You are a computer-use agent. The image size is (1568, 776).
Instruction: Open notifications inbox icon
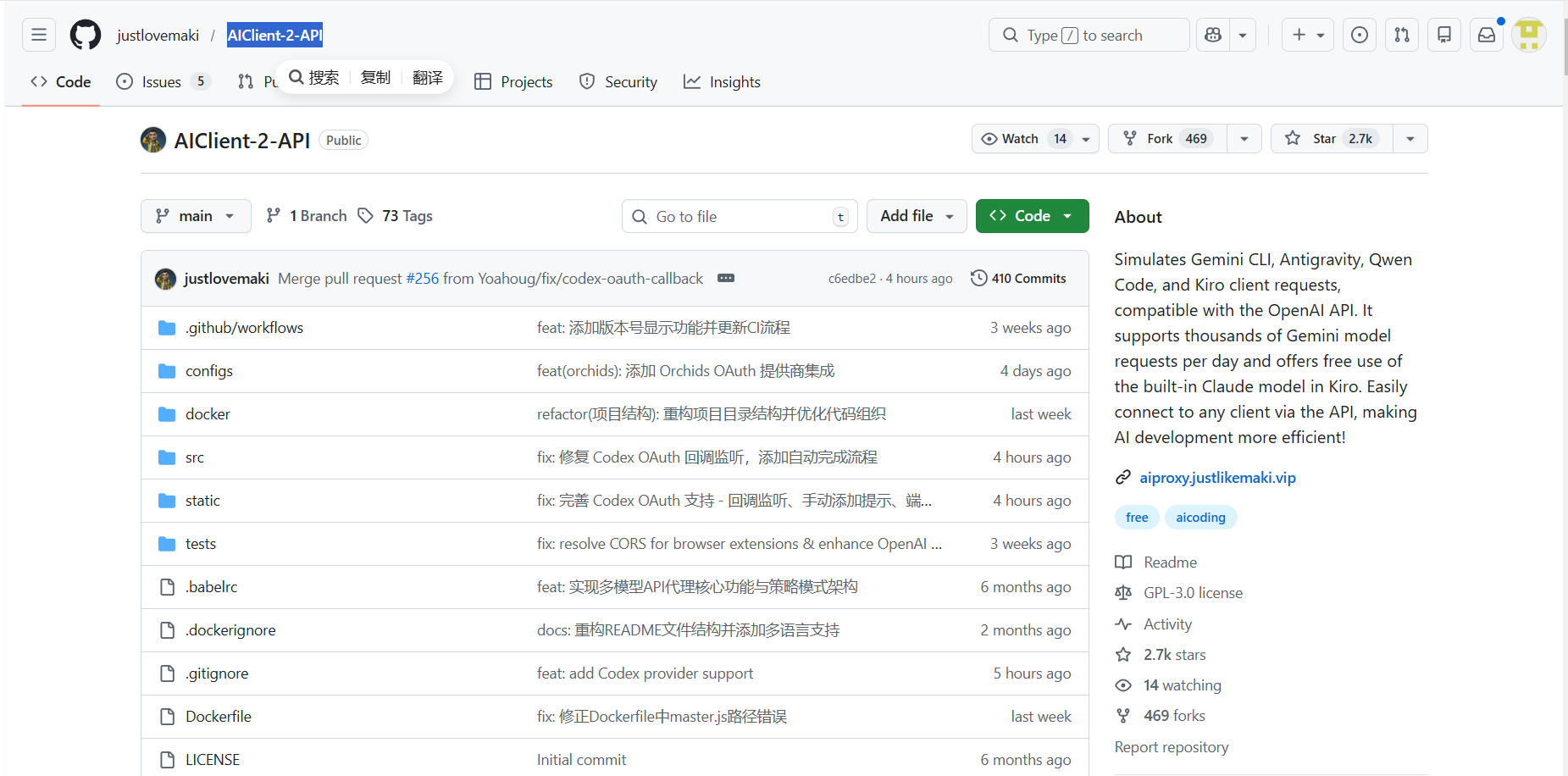tap(1487, 35)
